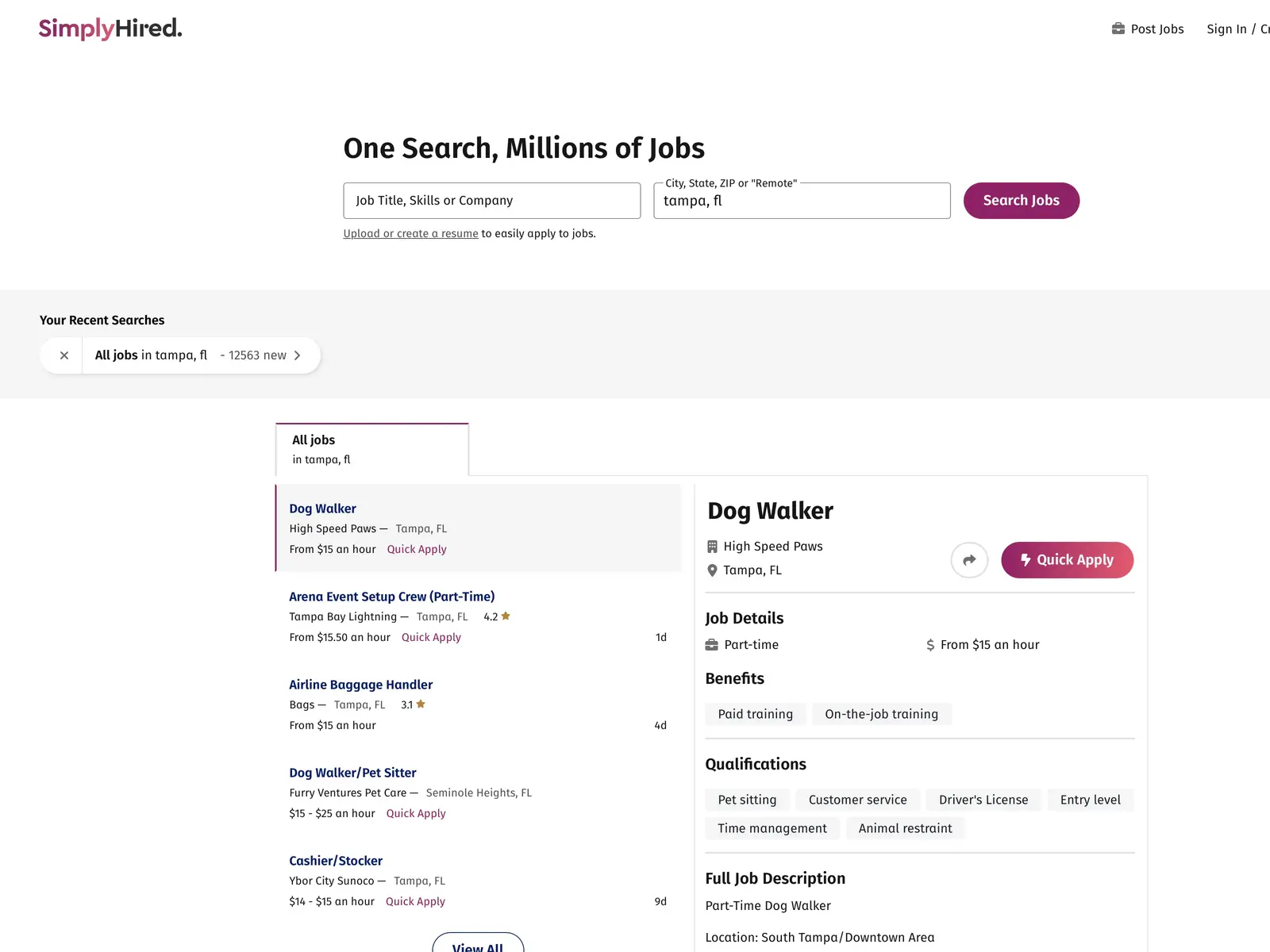Click the briefcase icon beside Post Jobs

1118,29
